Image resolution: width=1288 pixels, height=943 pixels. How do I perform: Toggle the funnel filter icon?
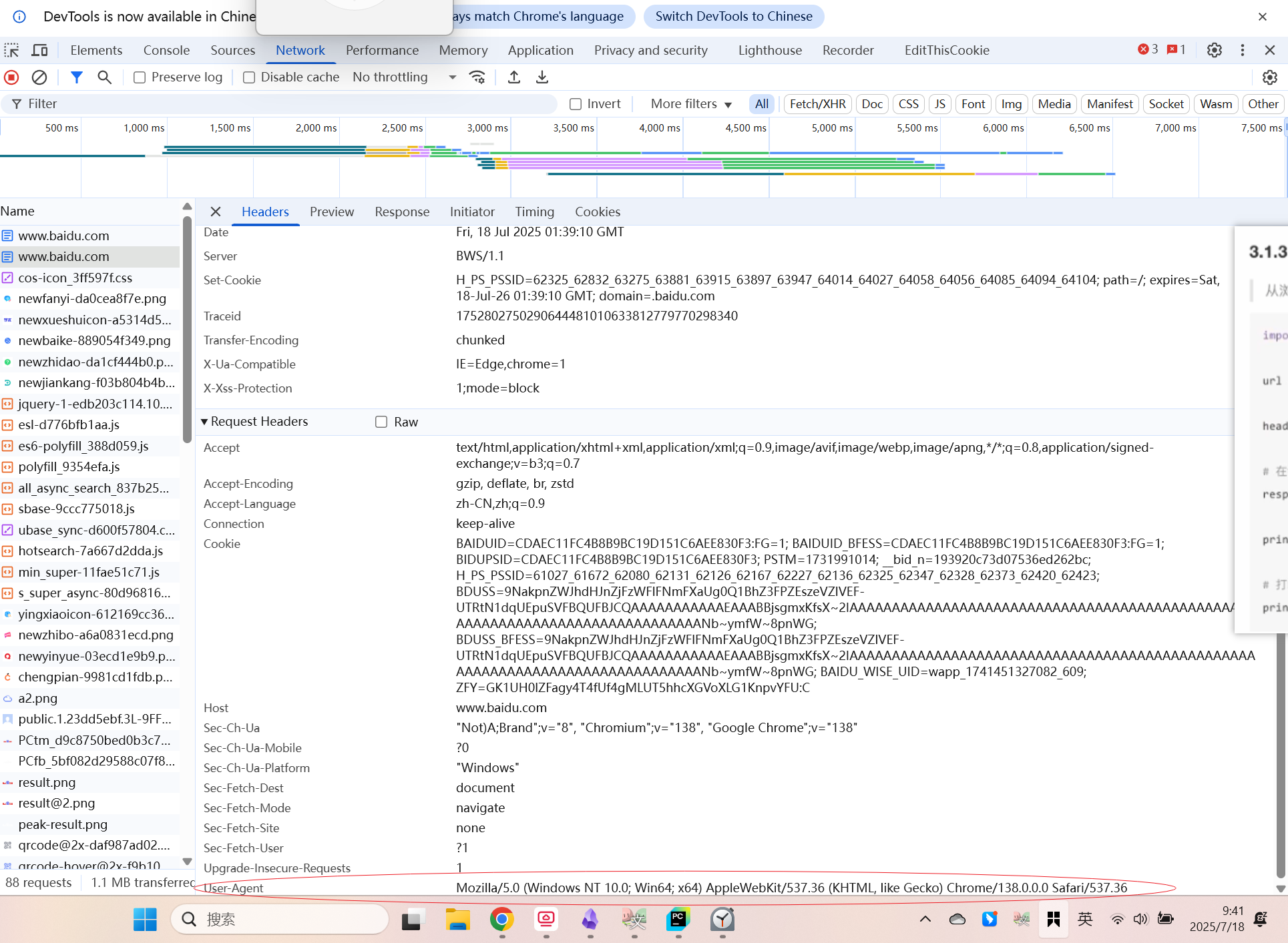(x=77, y=77)
